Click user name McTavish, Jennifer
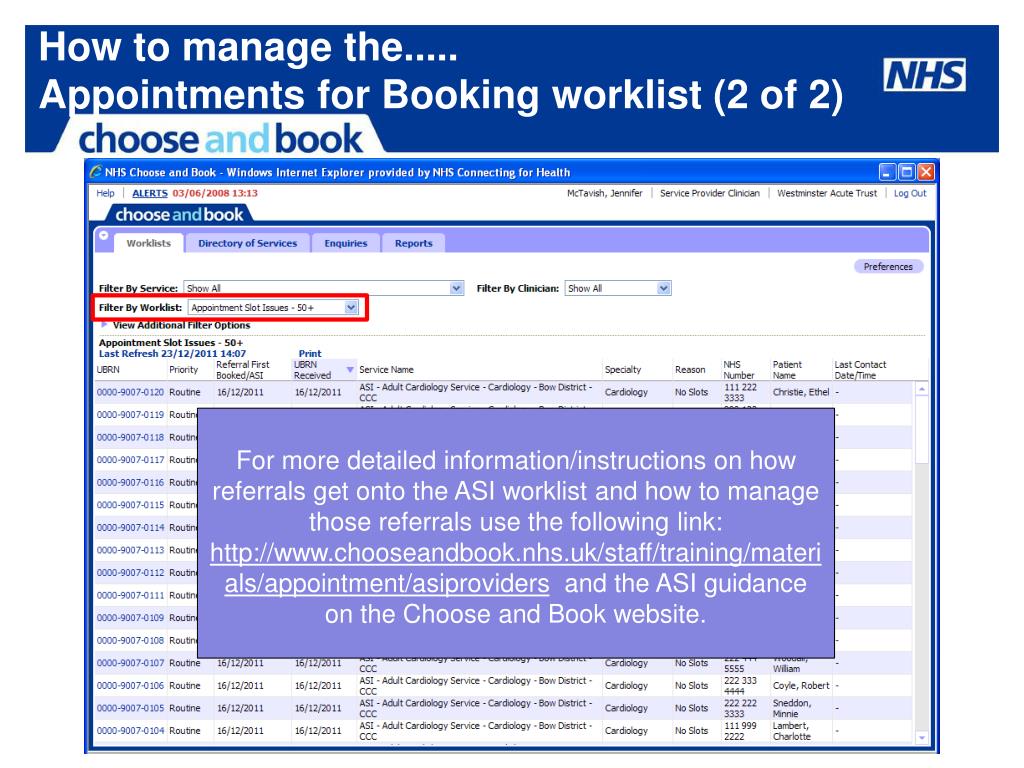 [604, 193]
